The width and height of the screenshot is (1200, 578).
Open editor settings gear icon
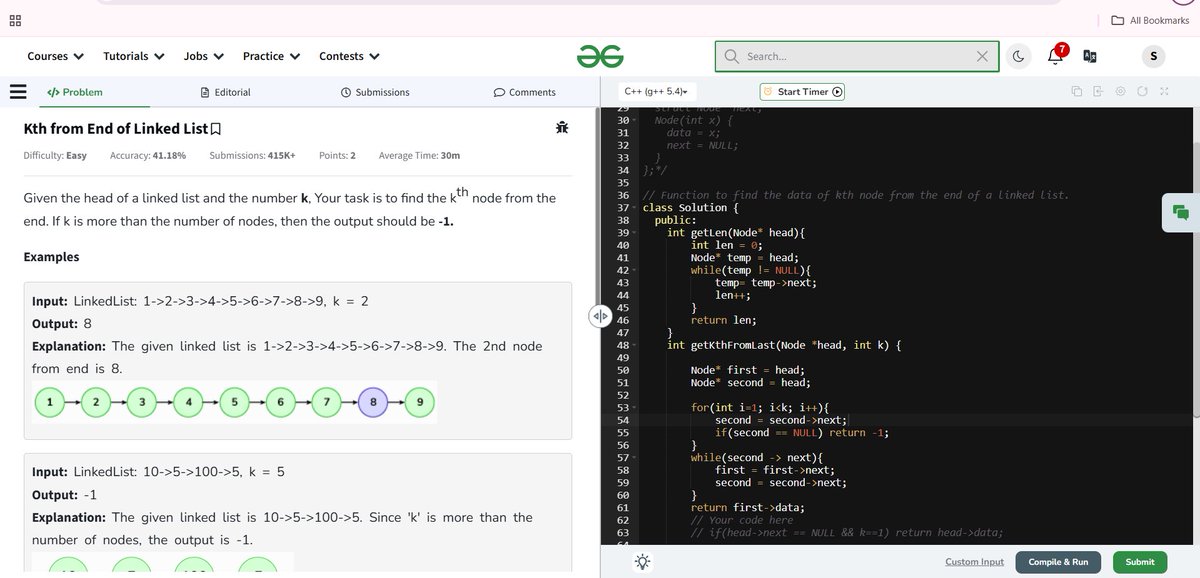click(1120, 92)
